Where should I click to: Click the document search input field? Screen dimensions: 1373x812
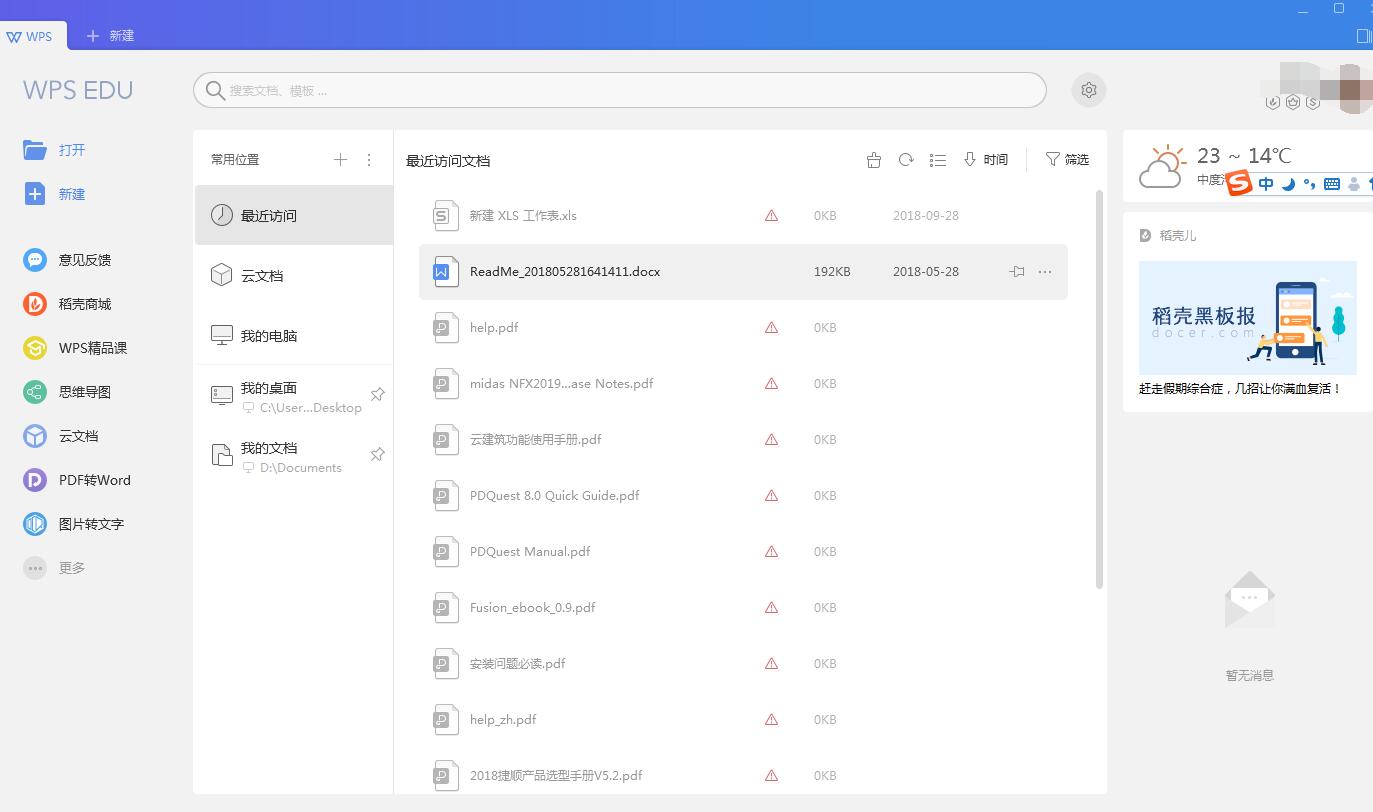620,90
